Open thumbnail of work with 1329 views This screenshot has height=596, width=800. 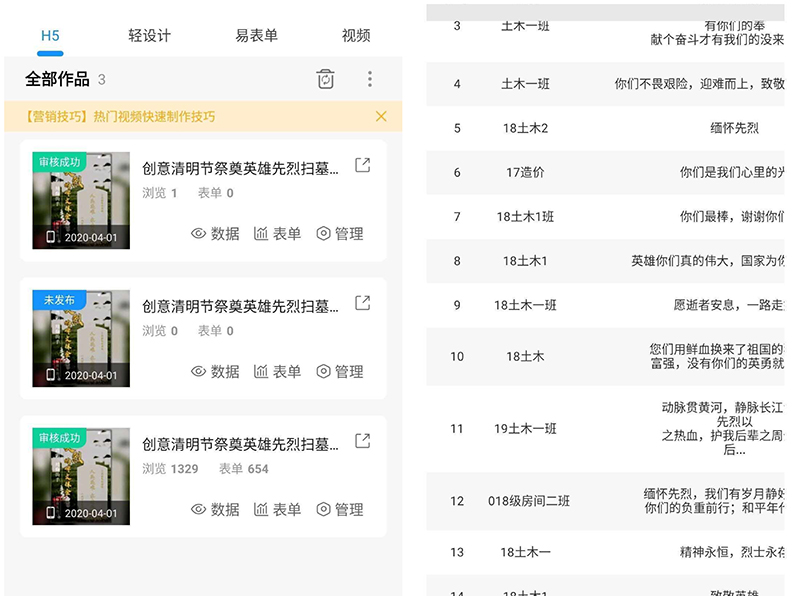click(81, 476)
